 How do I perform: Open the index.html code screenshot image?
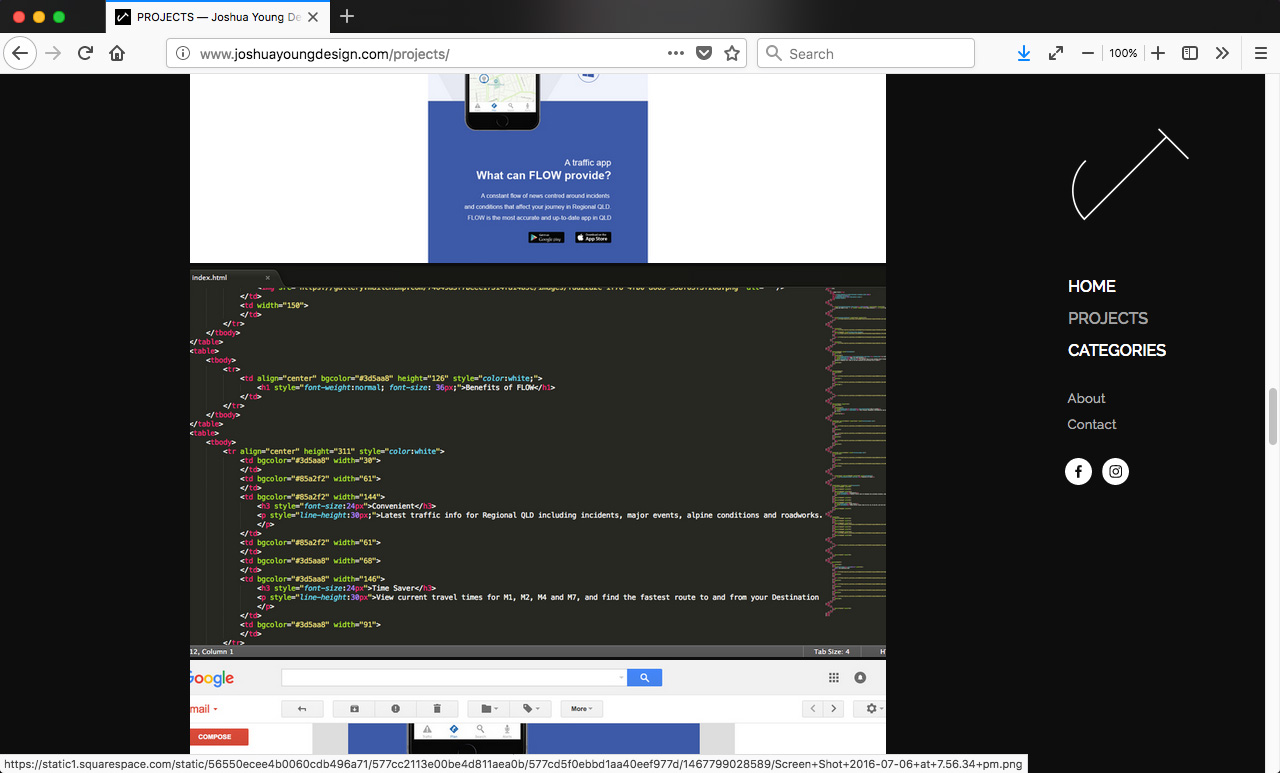pos(538,461)
